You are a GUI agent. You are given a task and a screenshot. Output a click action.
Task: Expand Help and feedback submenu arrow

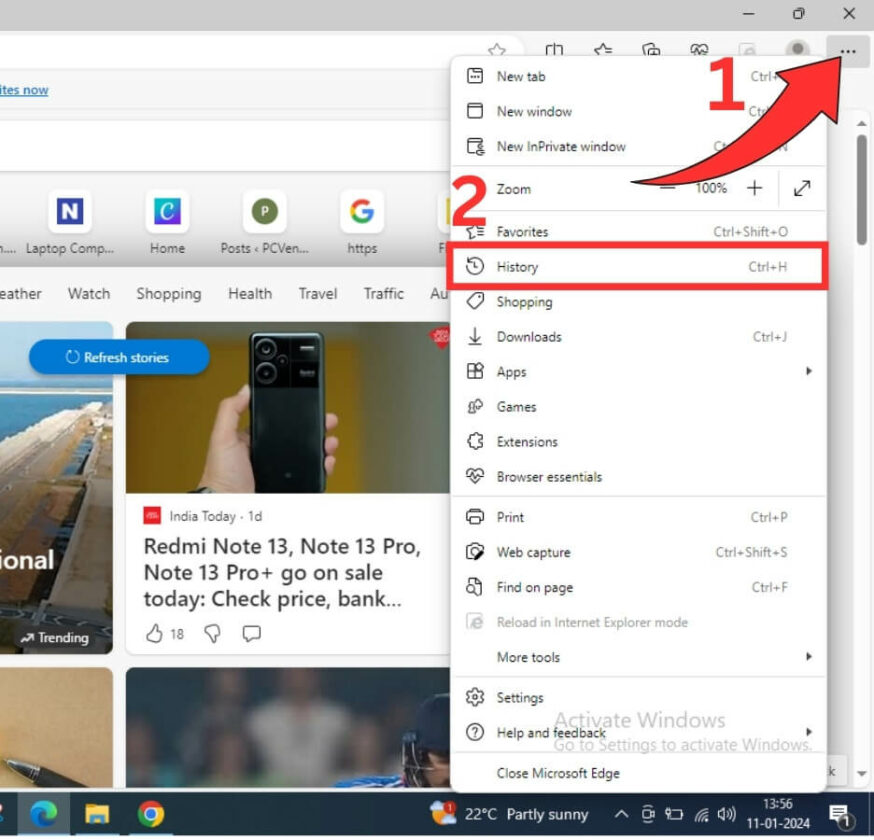tap(809, 732)
